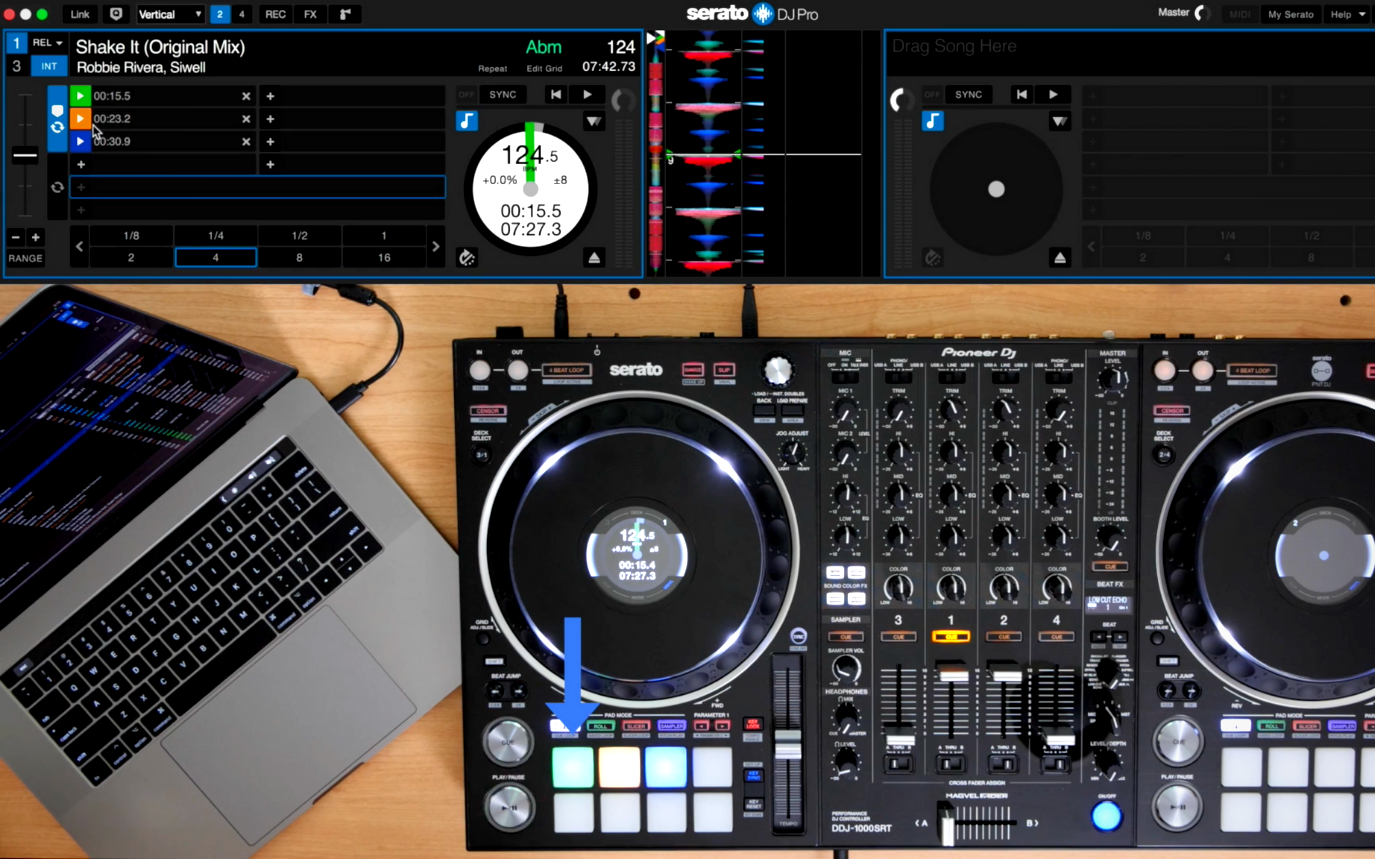
Task: Expand the REL mode dropdown
Action: [x=47, y=43]
